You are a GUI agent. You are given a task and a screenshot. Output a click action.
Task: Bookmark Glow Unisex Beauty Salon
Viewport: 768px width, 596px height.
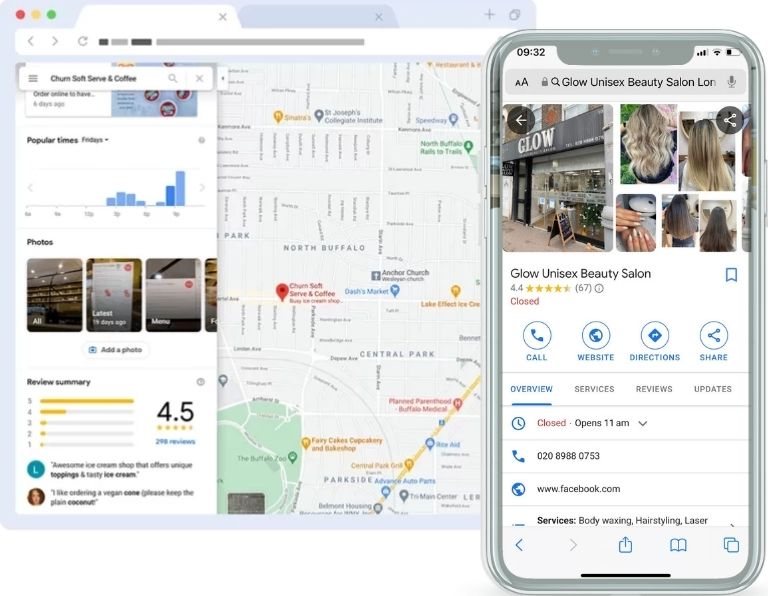click(731, 275)
